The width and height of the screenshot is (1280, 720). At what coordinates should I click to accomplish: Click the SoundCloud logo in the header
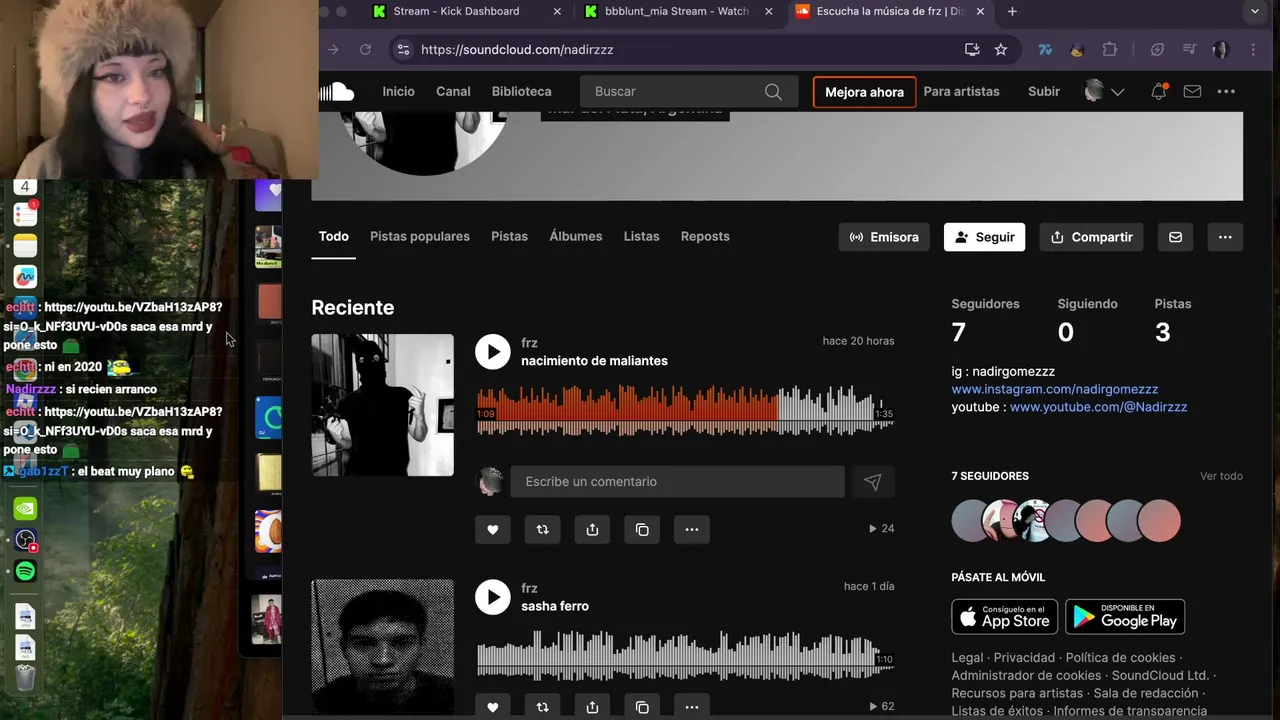coord(337,92)
